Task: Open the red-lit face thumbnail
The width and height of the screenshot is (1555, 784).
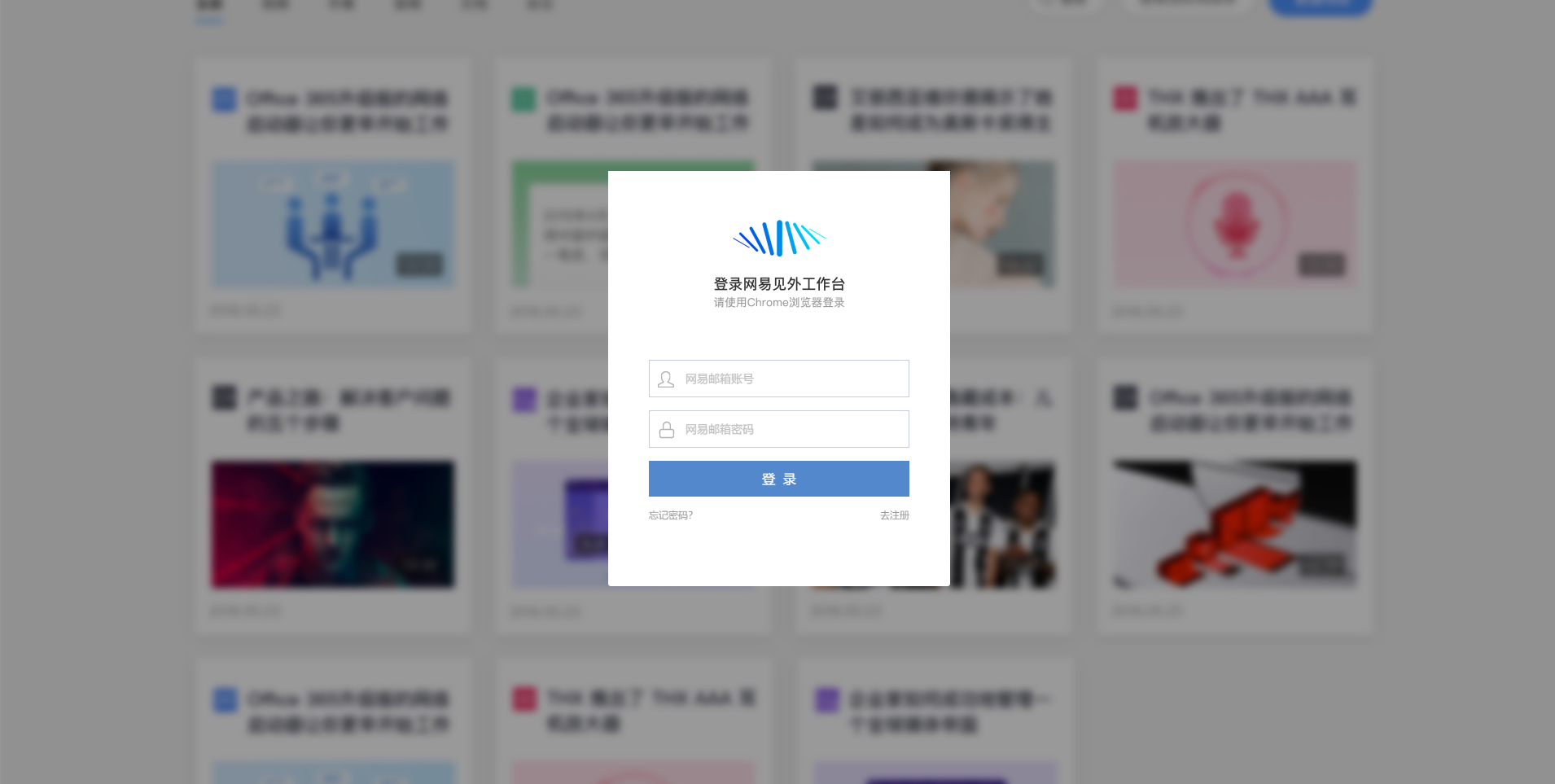Action: tap(333, 524)
